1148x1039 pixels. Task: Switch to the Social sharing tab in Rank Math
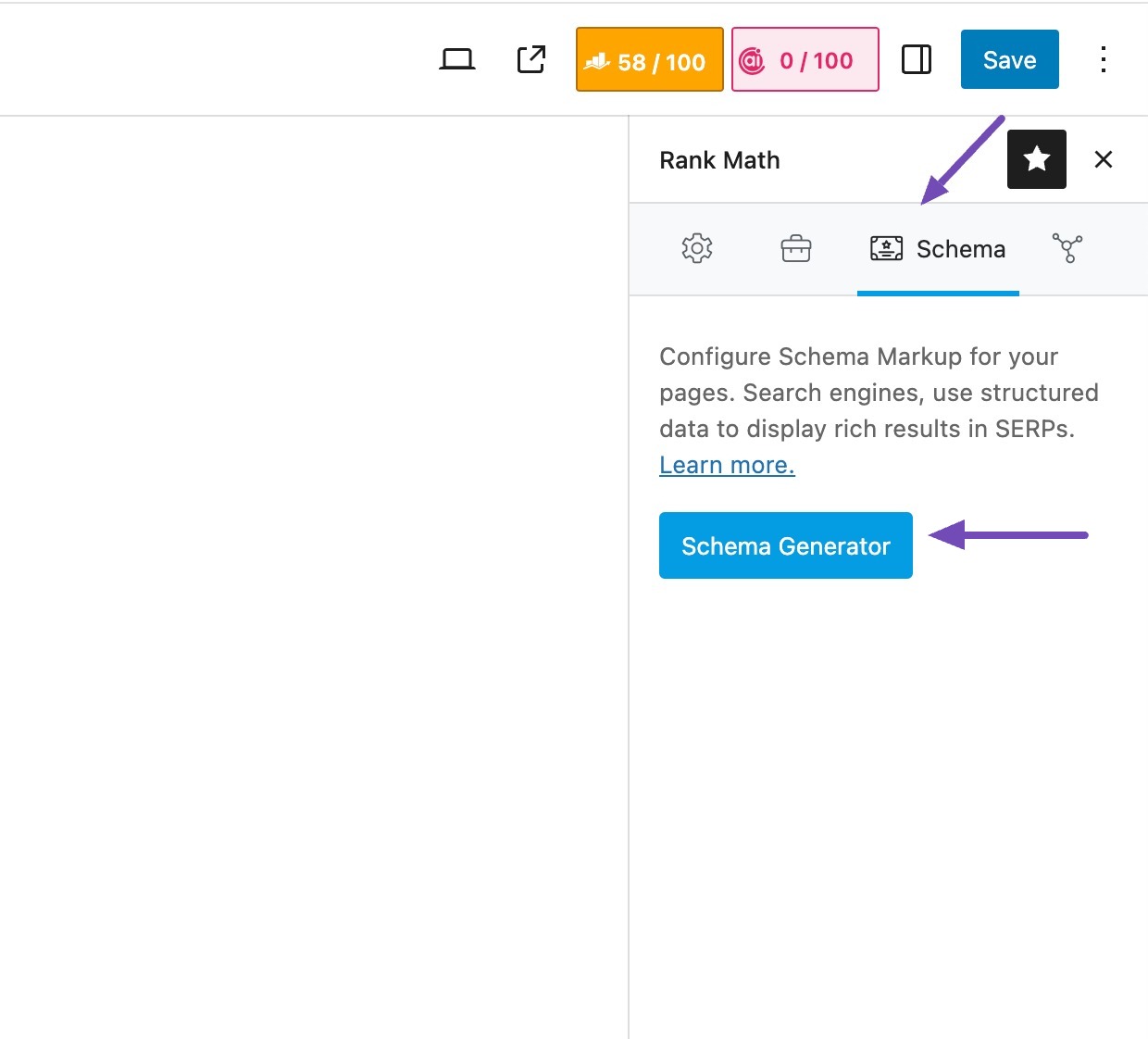[1067, 248]
